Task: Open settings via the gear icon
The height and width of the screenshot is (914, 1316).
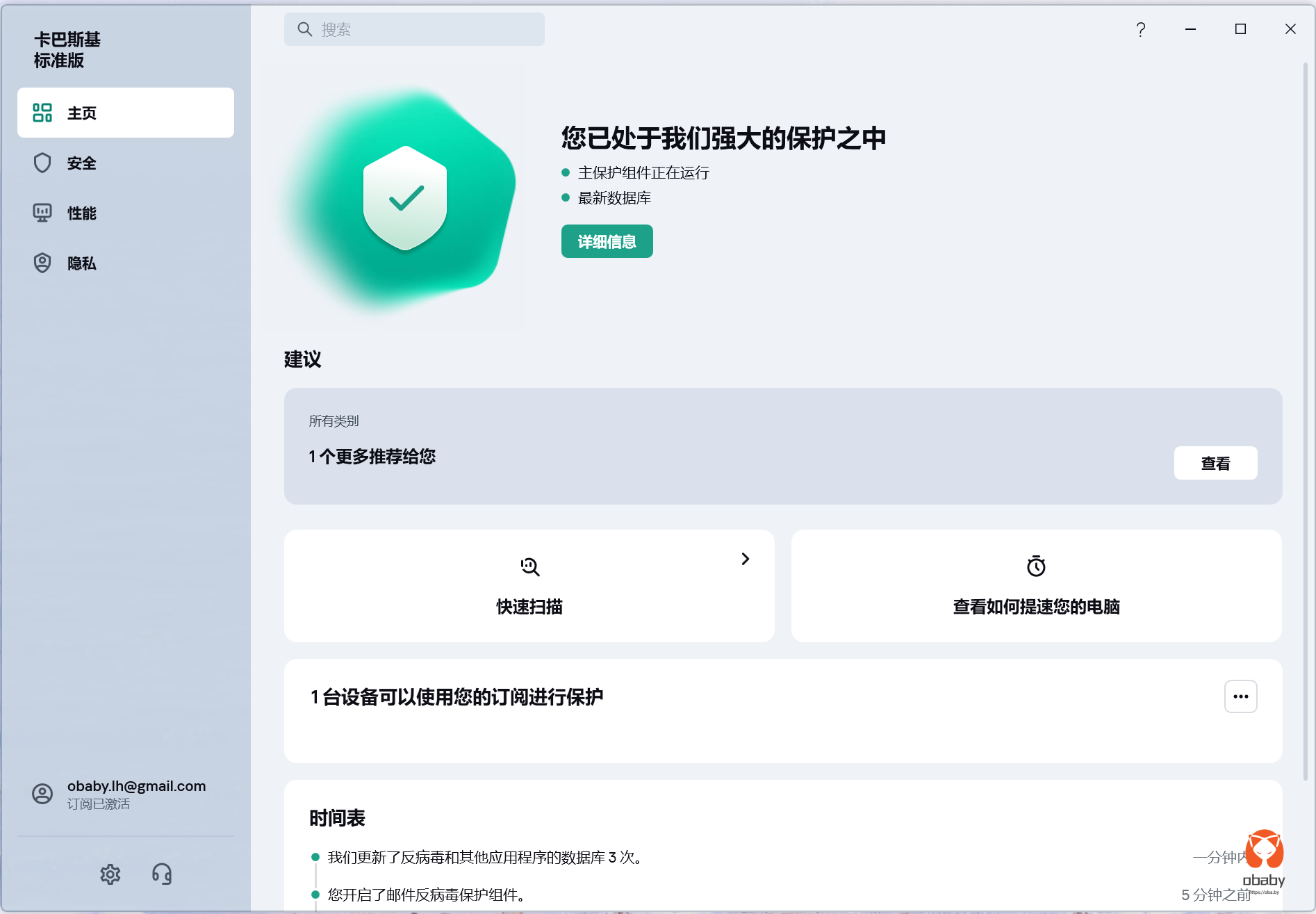Action: (110, 874)
